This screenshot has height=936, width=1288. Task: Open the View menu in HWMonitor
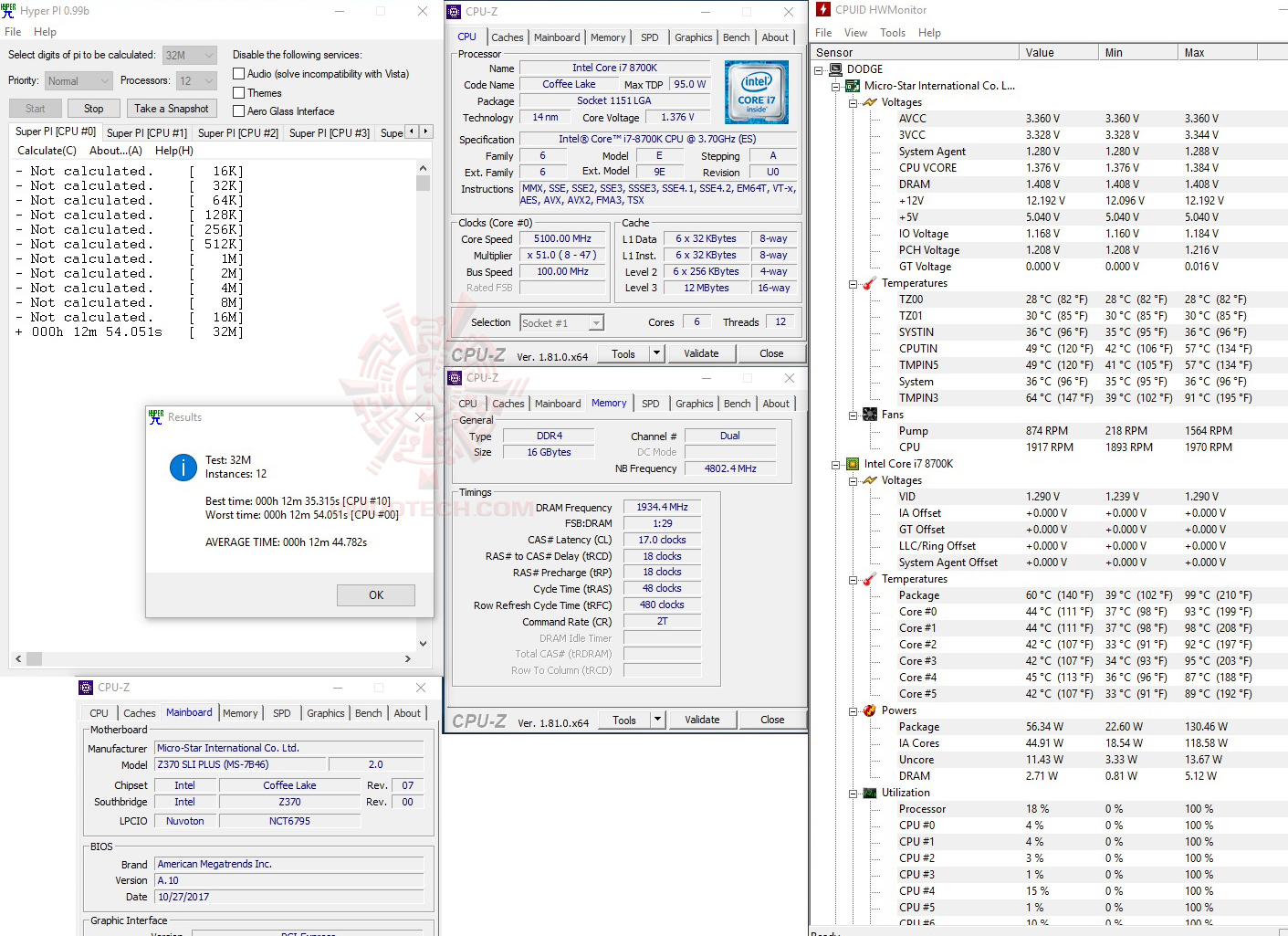(855, 32)
